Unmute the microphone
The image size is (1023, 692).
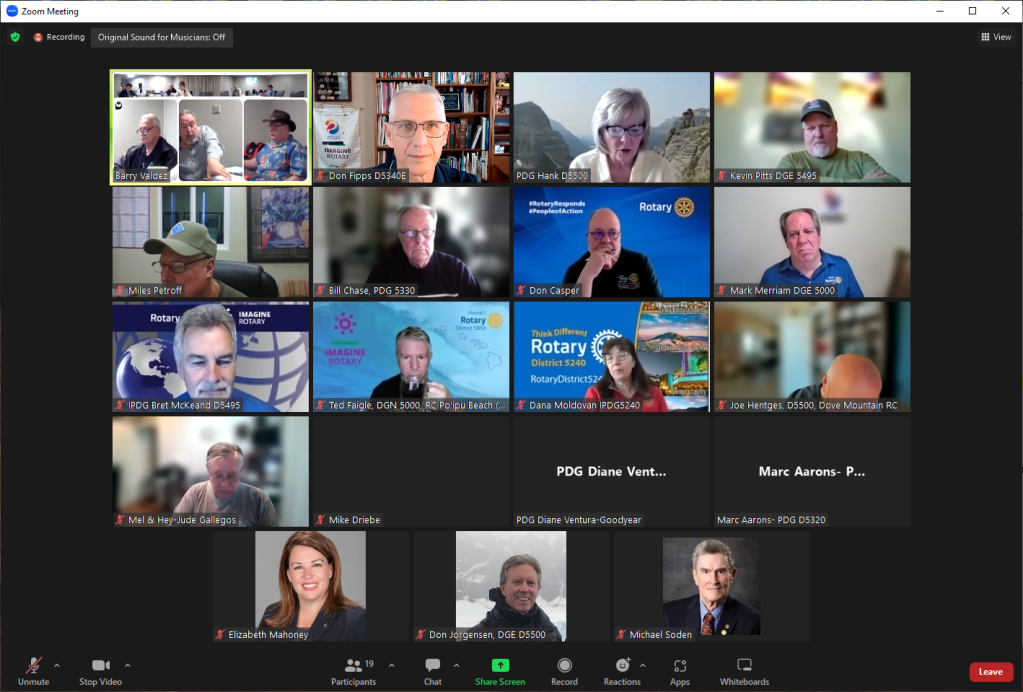click(x=33, y=671)
